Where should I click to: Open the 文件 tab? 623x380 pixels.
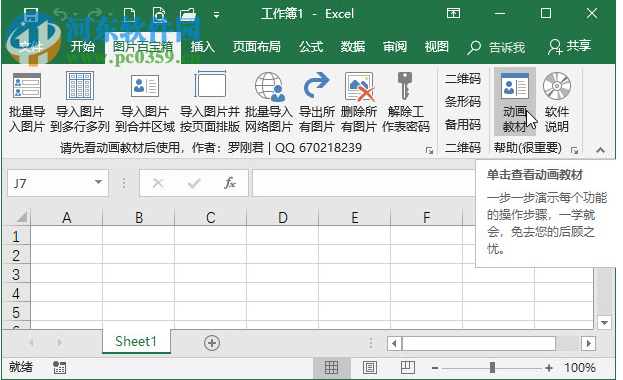coord(31,47)
